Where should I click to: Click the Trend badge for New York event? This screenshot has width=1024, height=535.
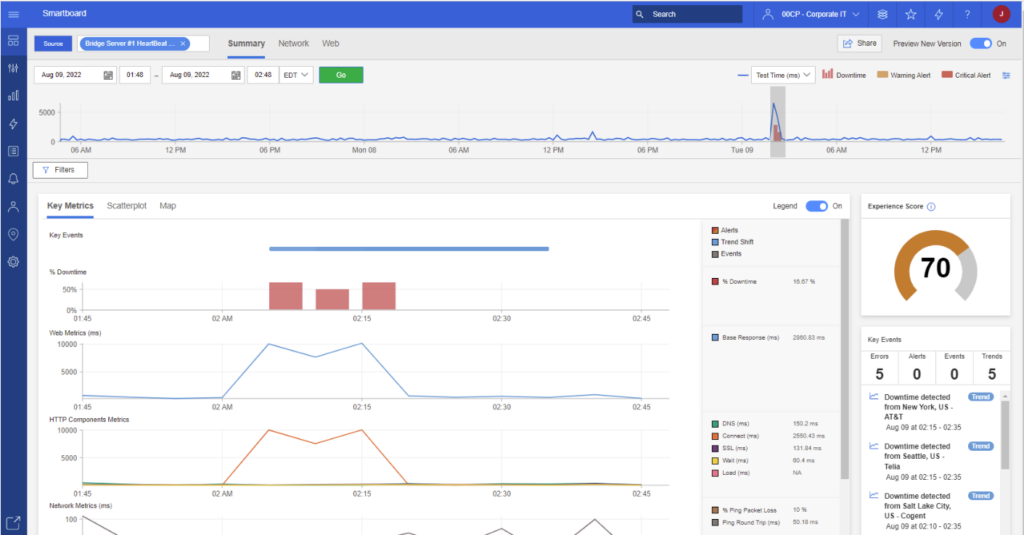980,397
